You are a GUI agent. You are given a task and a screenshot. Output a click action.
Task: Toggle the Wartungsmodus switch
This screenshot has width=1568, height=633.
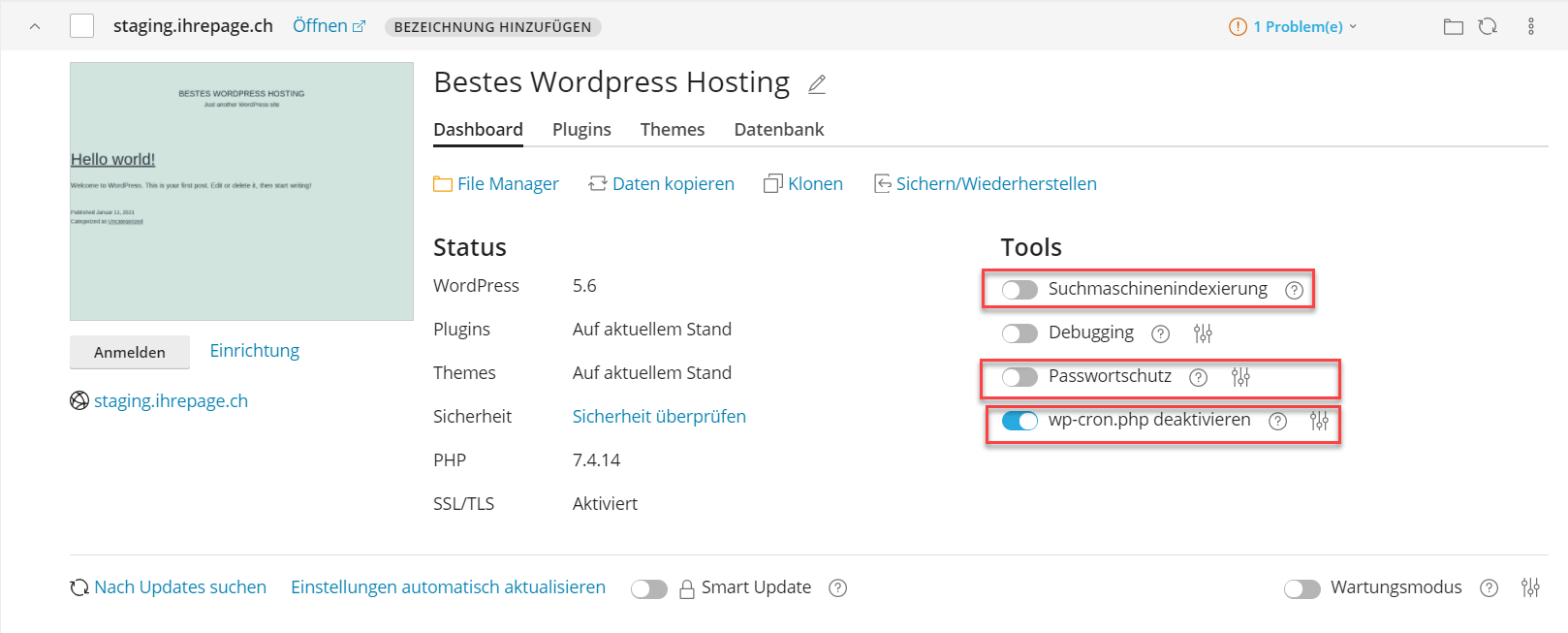1301,589
